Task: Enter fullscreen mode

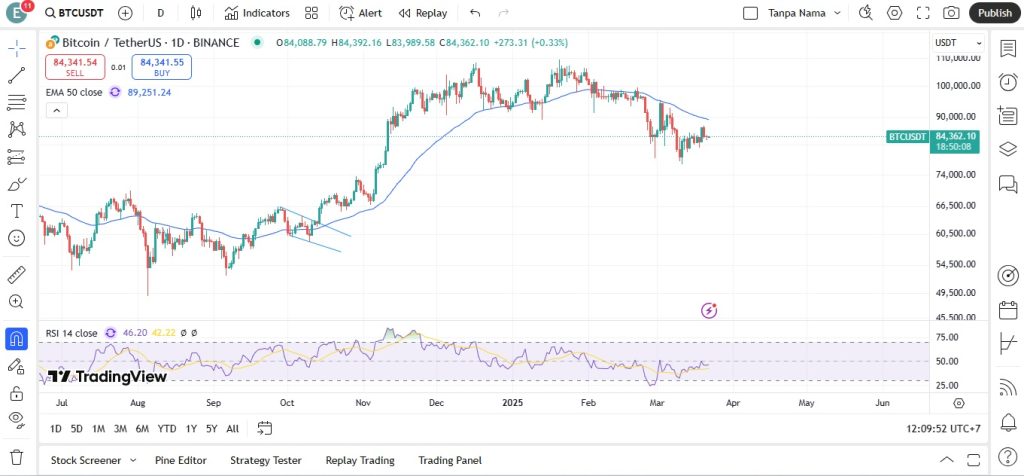Action: pyautogui.click(x=923, y=13)
